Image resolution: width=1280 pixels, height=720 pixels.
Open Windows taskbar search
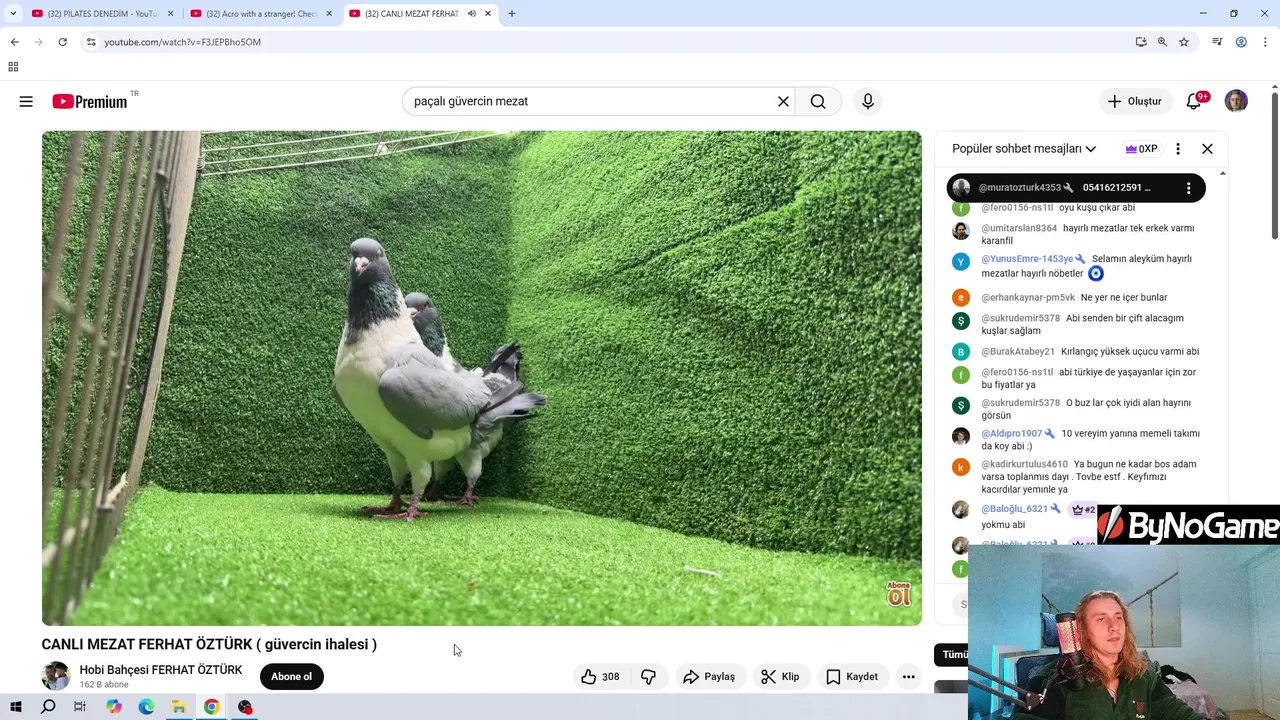[x=48, y=707]
